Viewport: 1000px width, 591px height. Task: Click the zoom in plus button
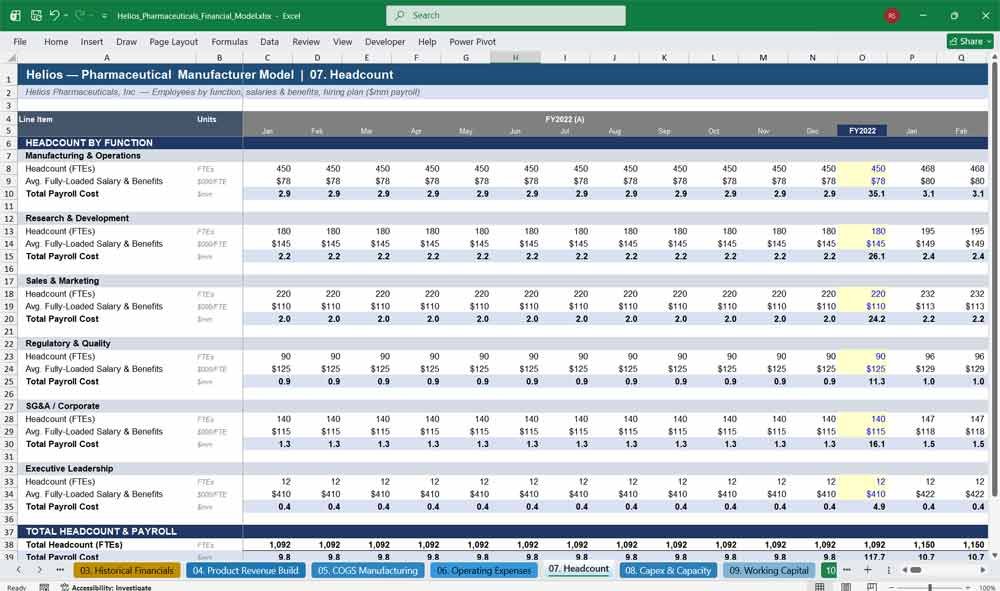(968, 587)
